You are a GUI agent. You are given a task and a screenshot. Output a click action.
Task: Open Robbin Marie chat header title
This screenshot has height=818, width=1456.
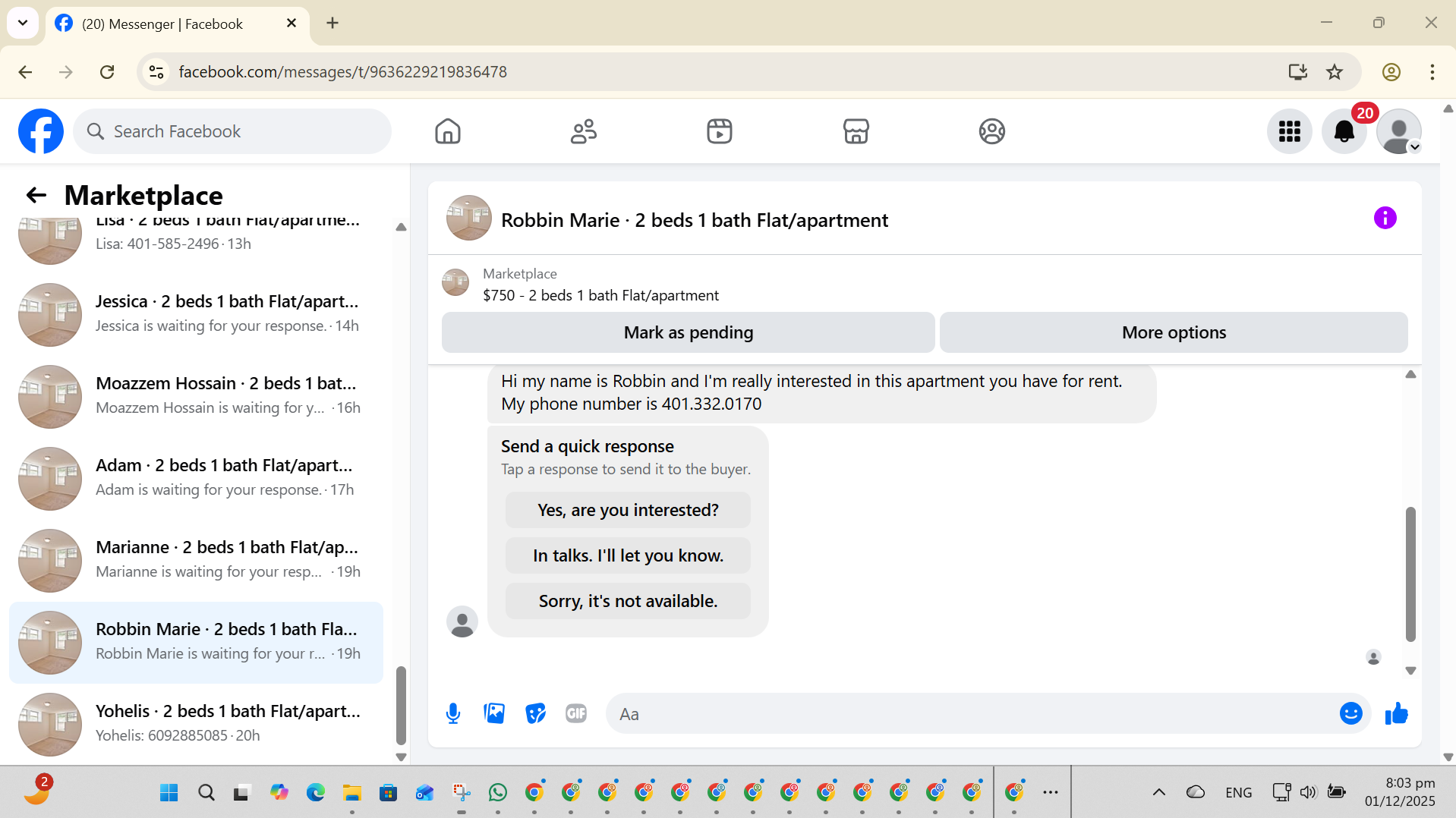click(x=694, y=220)
